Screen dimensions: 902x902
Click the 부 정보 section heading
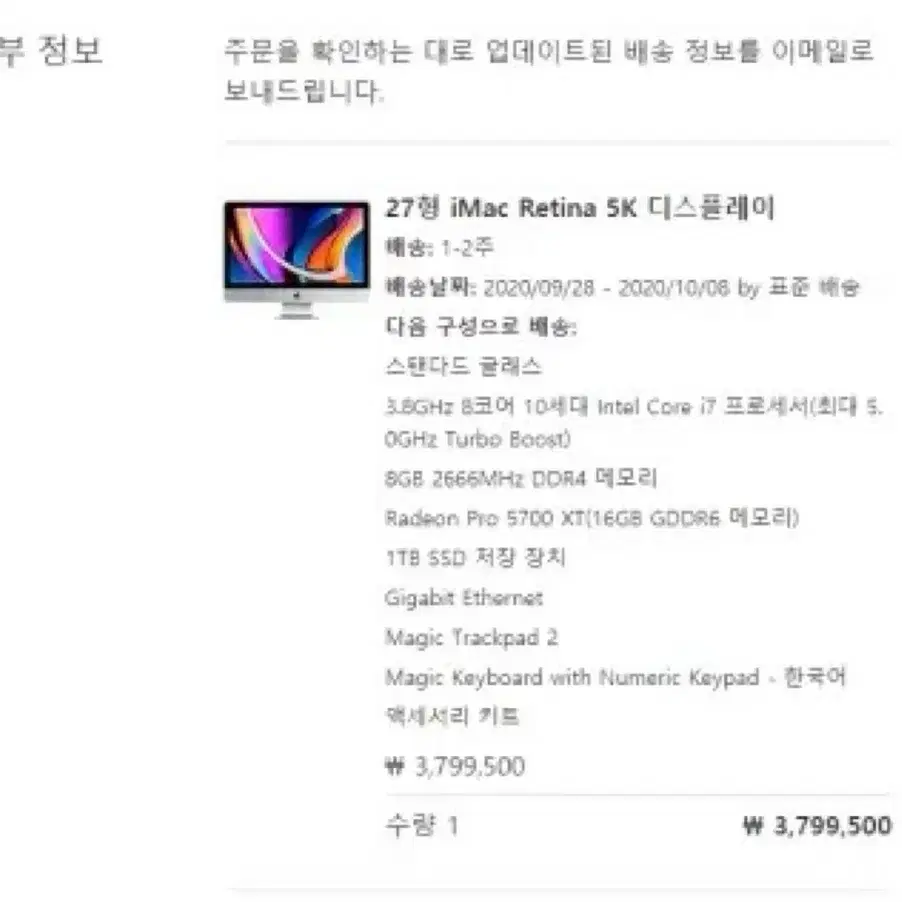[51, 51]
